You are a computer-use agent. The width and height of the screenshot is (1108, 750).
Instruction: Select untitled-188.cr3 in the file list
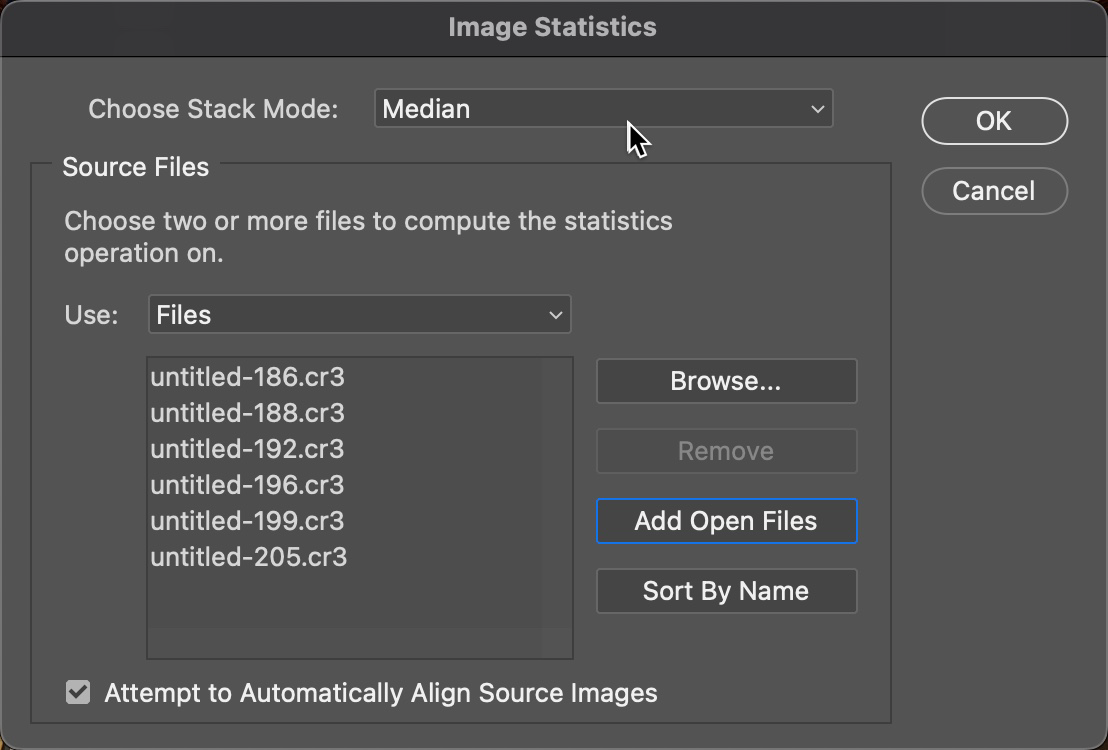coord(248,413)
